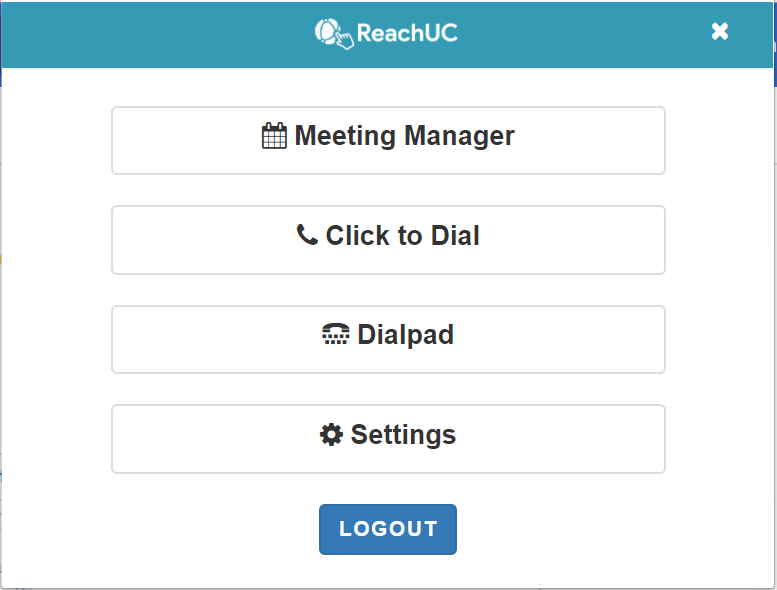
Task: Click the empty white area below LOGOUT
Action: point(388,571)
